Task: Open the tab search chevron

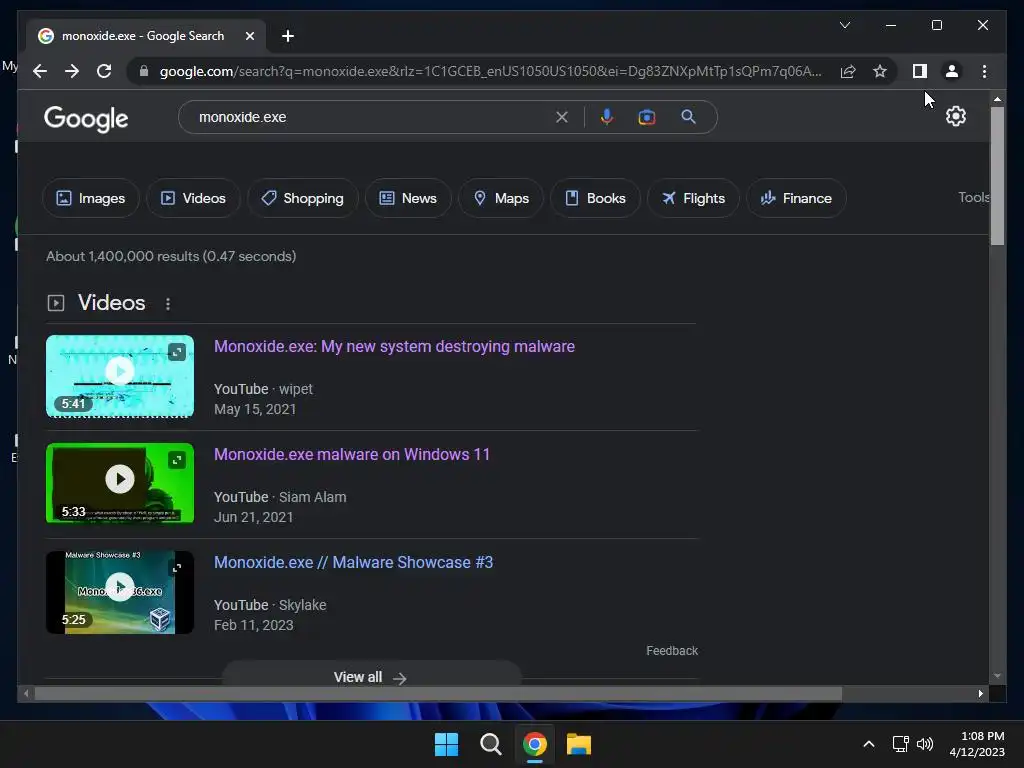Action: (844, 25)
